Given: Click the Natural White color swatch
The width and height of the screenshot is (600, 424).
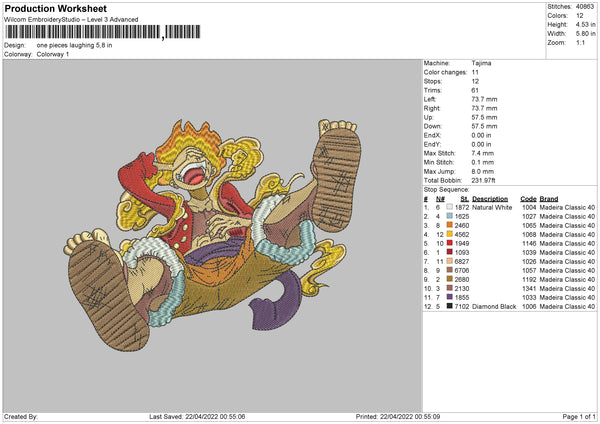Looking at the screenshot, I should pos(449,207).
